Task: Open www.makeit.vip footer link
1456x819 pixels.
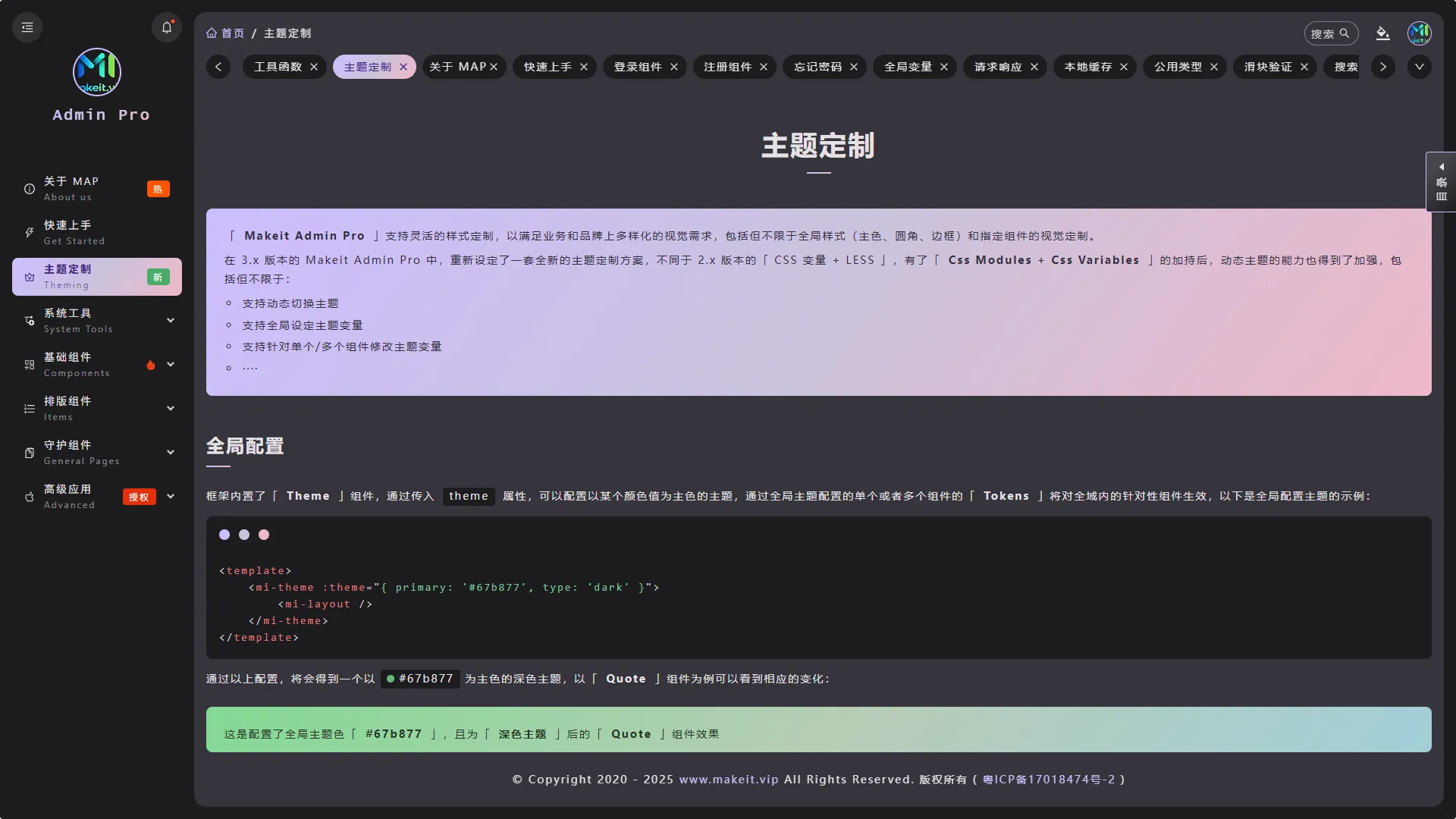Action: (x=728, y=780)
